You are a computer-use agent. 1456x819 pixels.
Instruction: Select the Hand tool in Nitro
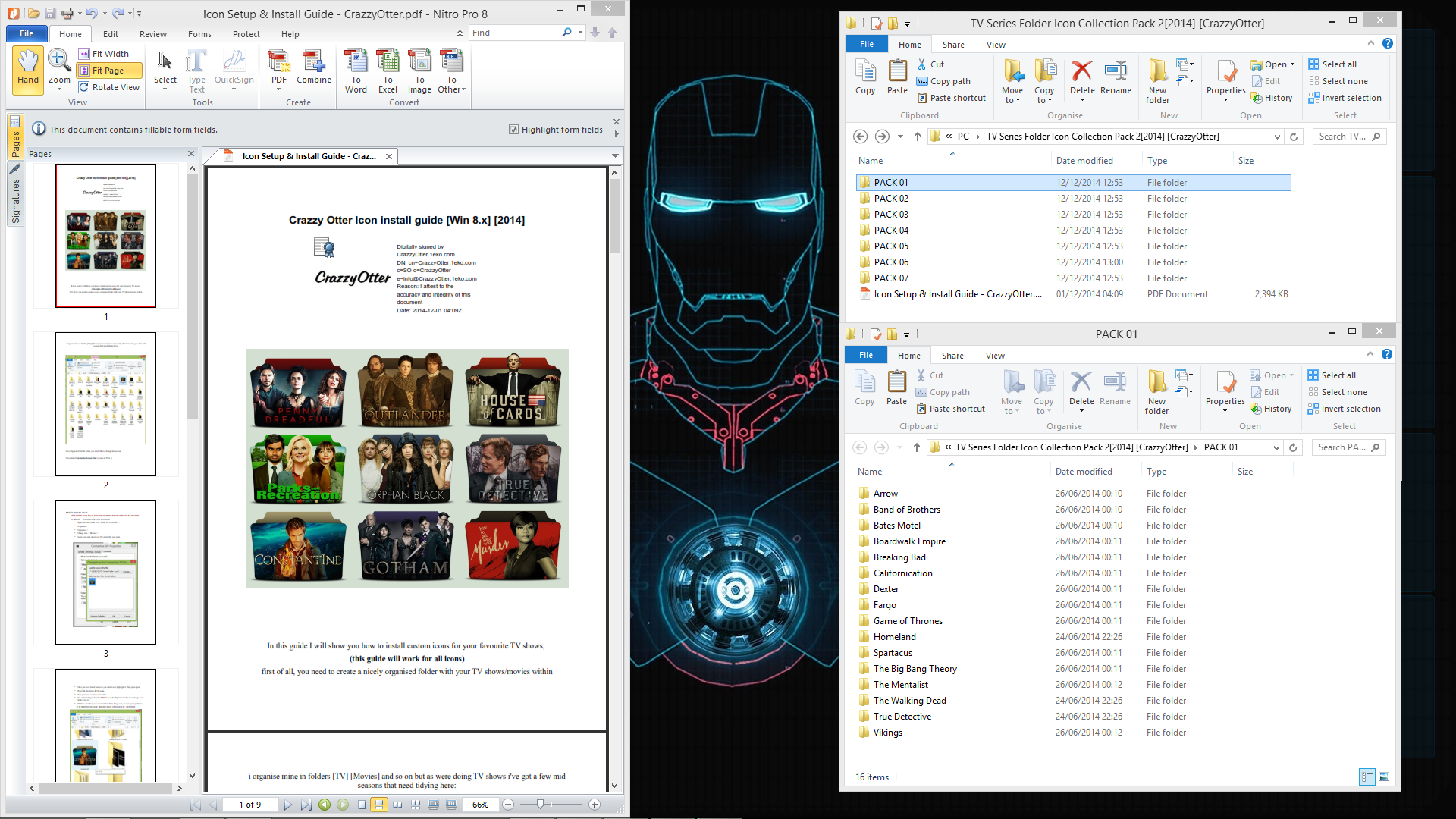28,68
